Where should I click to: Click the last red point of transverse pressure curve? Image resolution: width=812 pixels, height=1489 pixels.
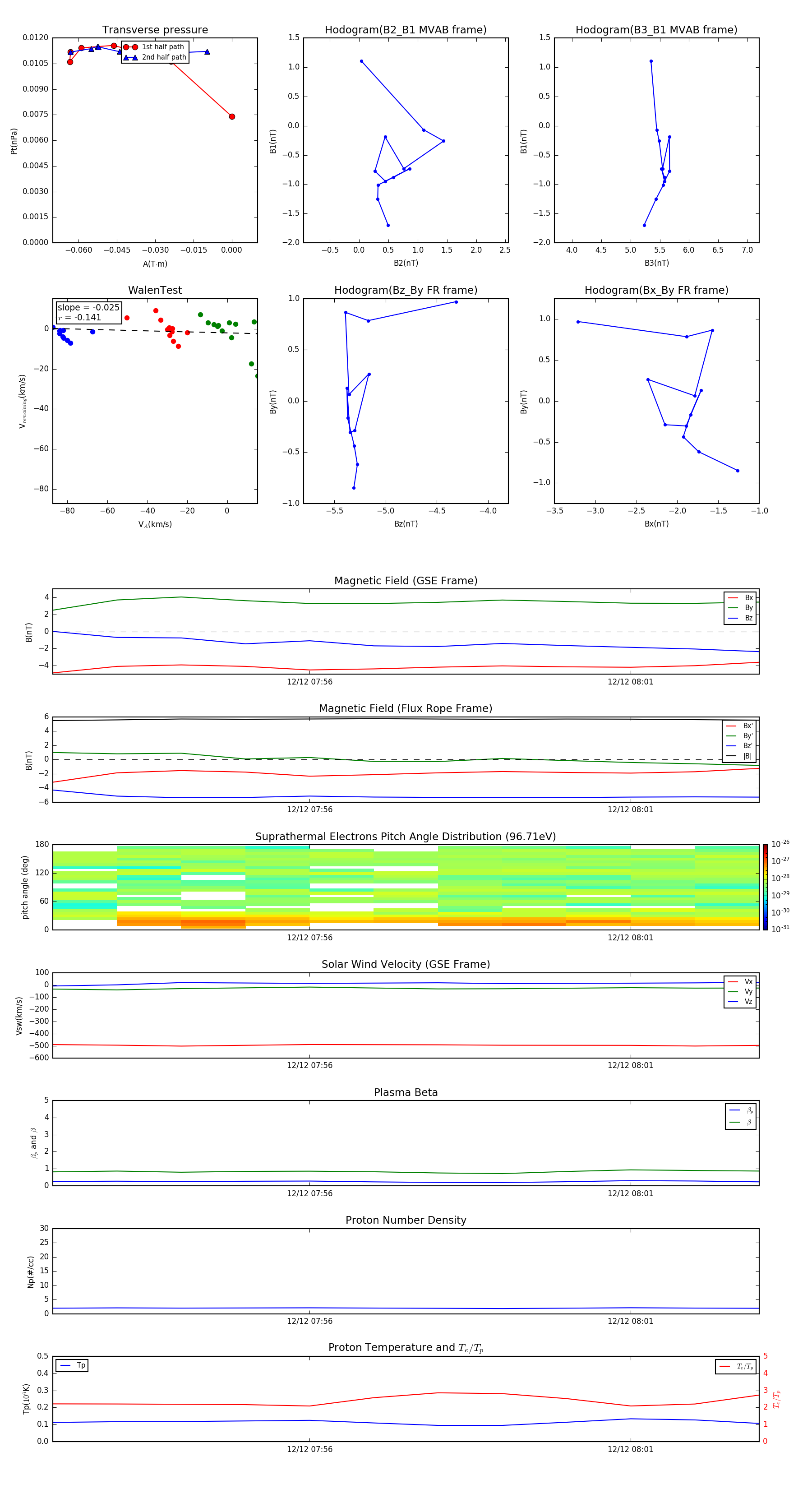pyautogui.click(x=232, y=117)
